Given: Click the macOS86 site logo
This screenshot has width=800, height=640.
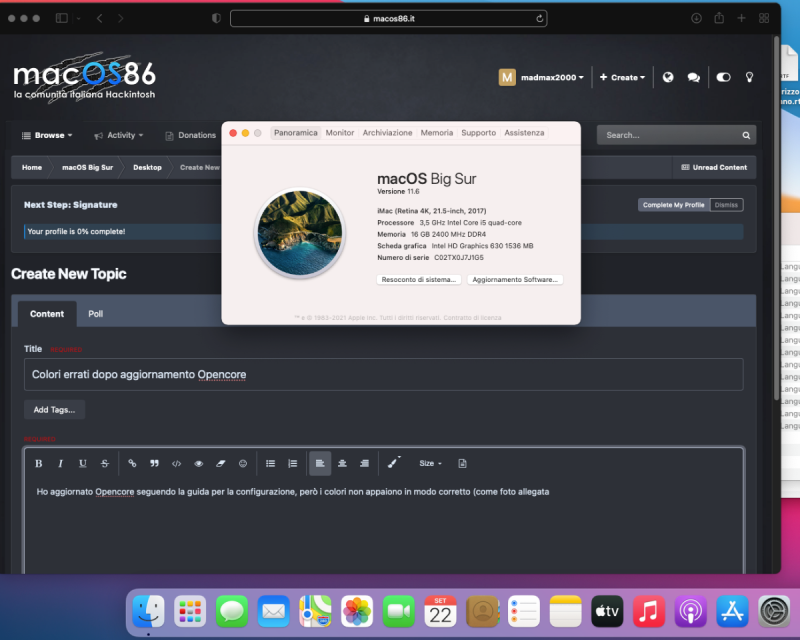Looking at the screenshot, I should click(85, 77).
